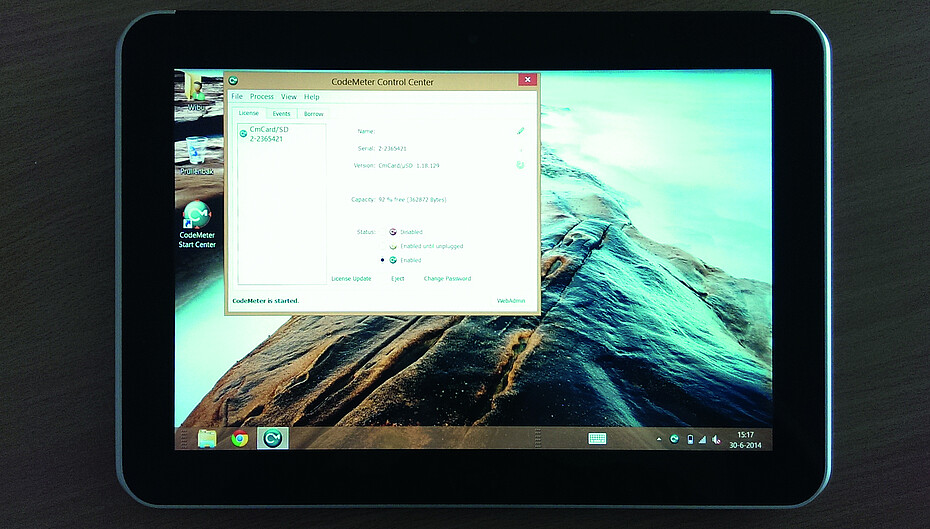The height and width of the screenshot is (529, 930).
Task: Click the firmware update icon beside Version
Action: (x=520, y=165)
